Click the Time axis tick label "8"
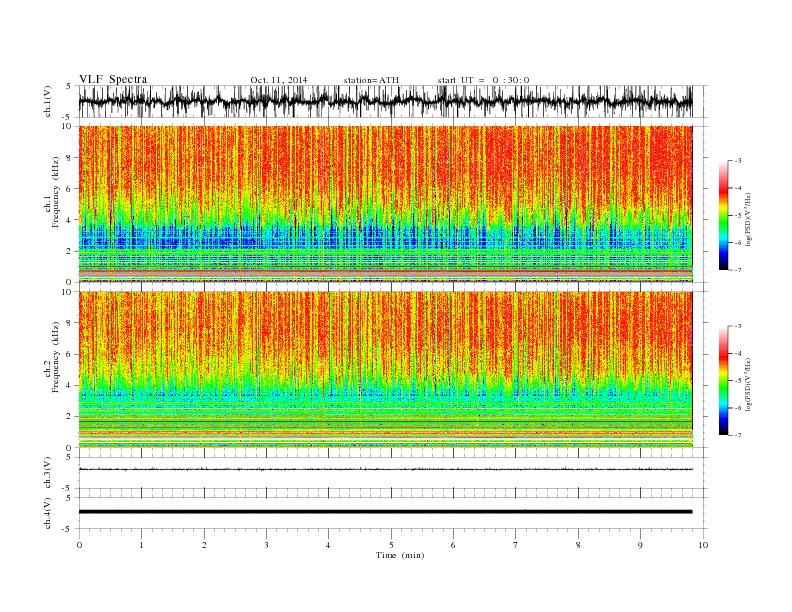Screen dimensions: 792x612 coord(578,545)
